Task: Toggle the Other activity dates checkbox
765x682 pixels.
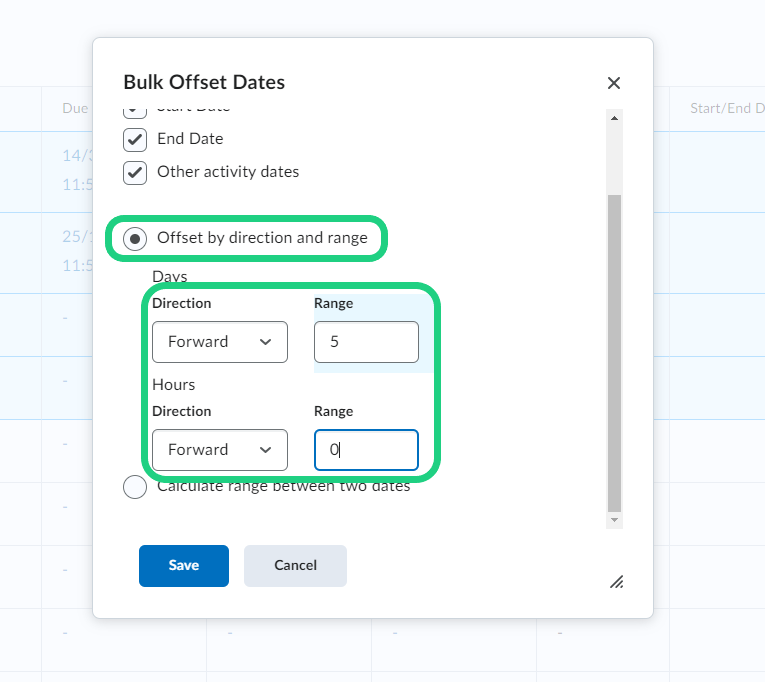Action: coord(135,172)
